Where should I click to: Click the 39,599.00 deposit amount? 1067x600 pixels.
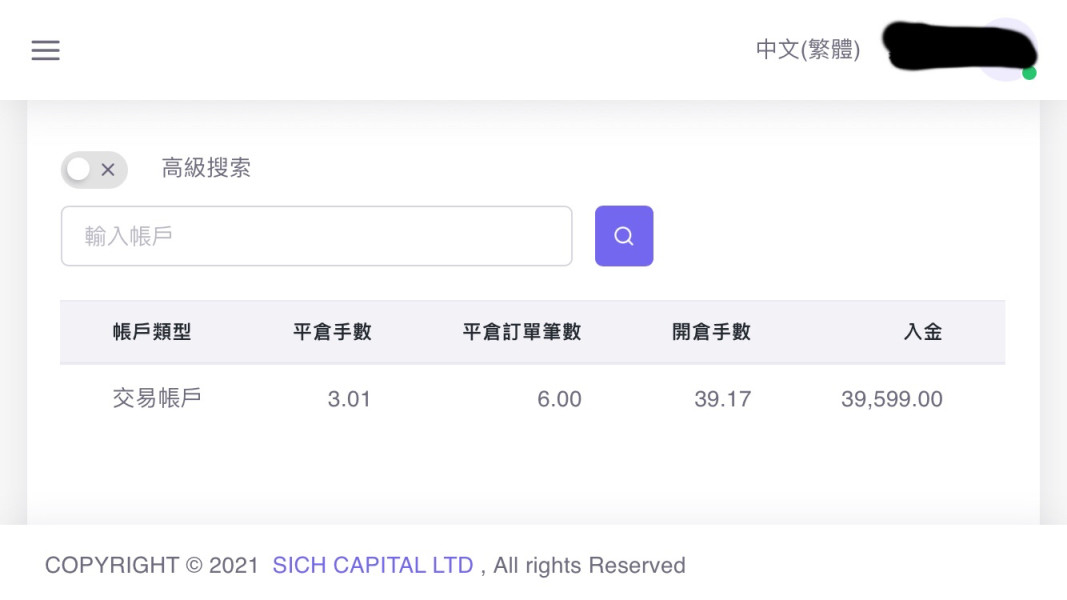891,400
